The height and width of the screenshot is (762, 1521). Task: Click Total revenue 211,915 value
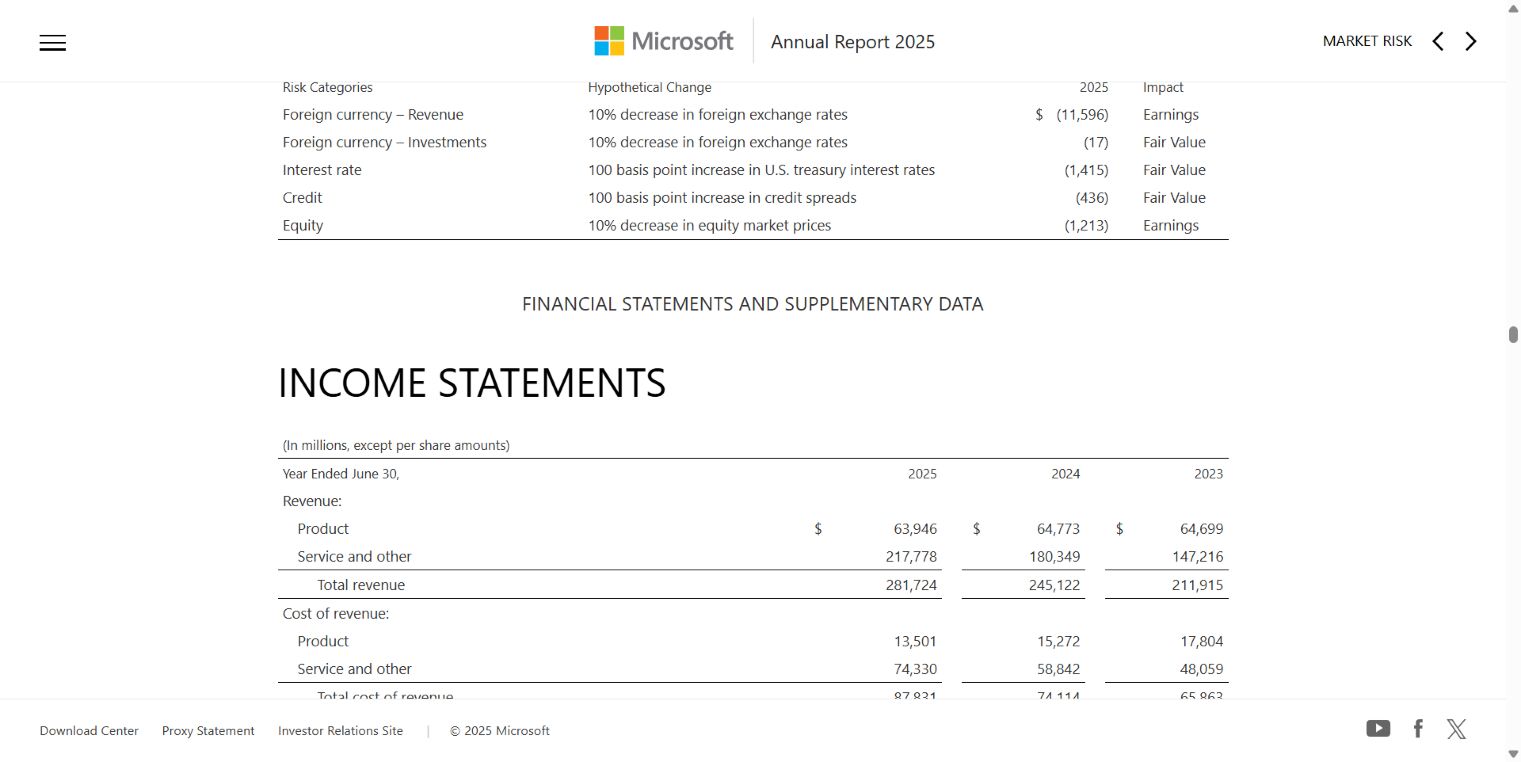1197,585
